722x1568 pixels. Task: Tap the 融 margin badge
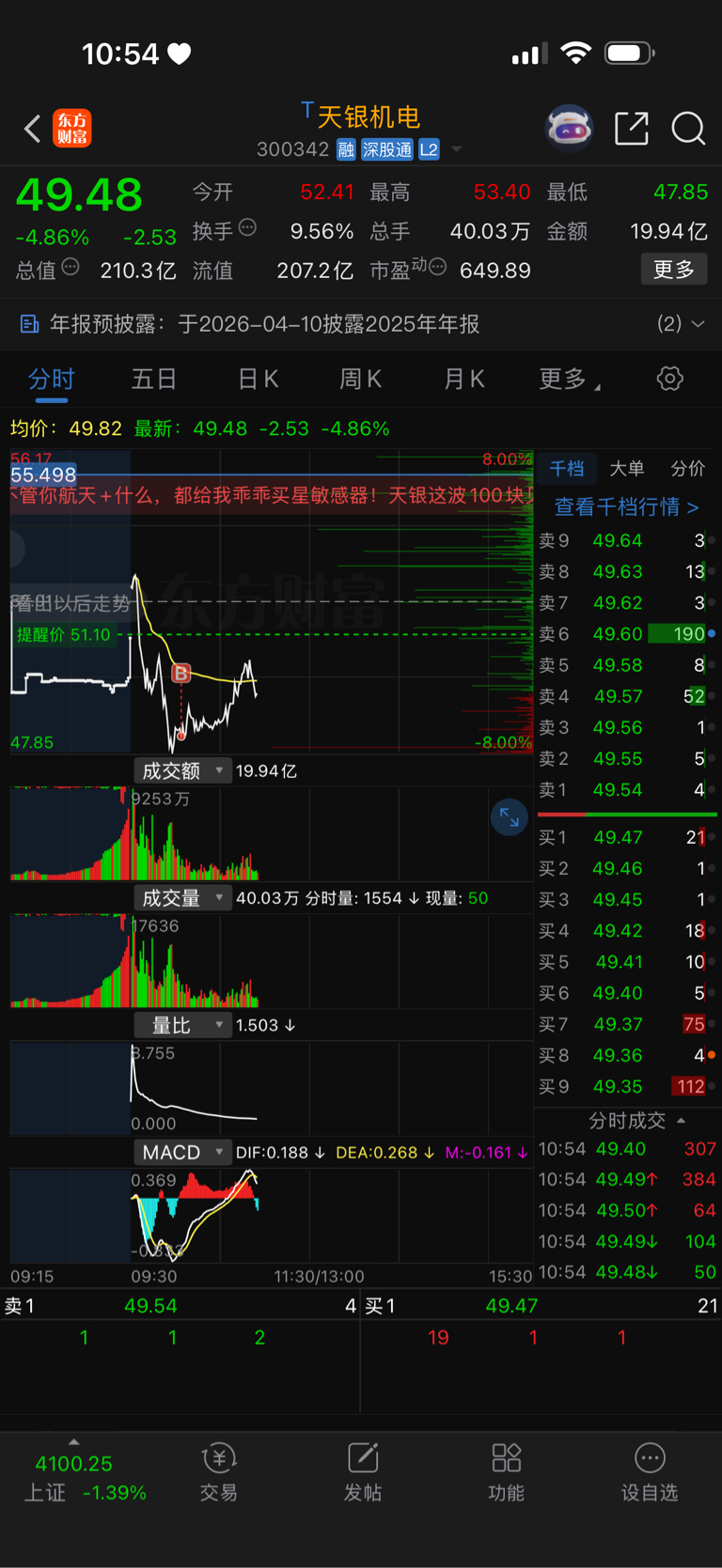point(346,149)
